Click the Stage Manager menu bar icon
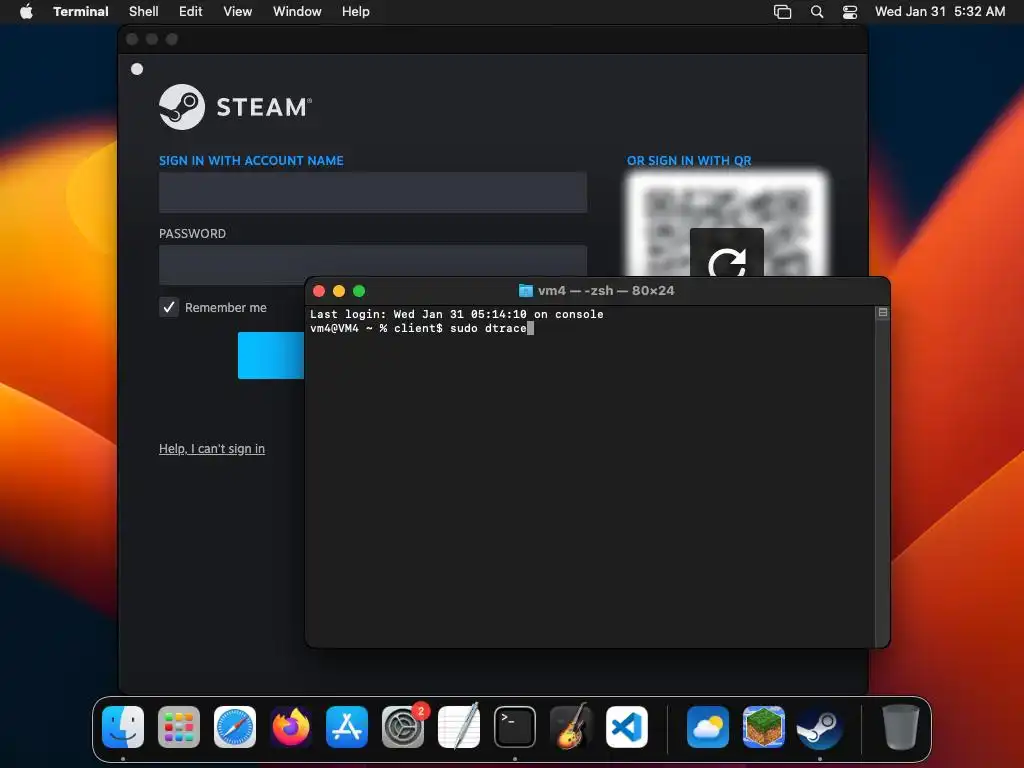 (x=782, y=12)
